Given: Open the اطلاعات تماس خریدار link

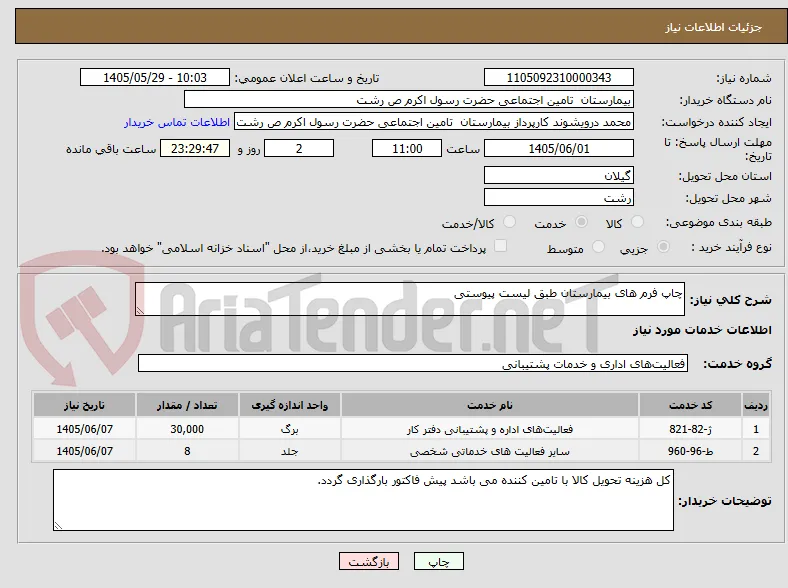Looking at the screenshot, I should (x=177, y=122).
